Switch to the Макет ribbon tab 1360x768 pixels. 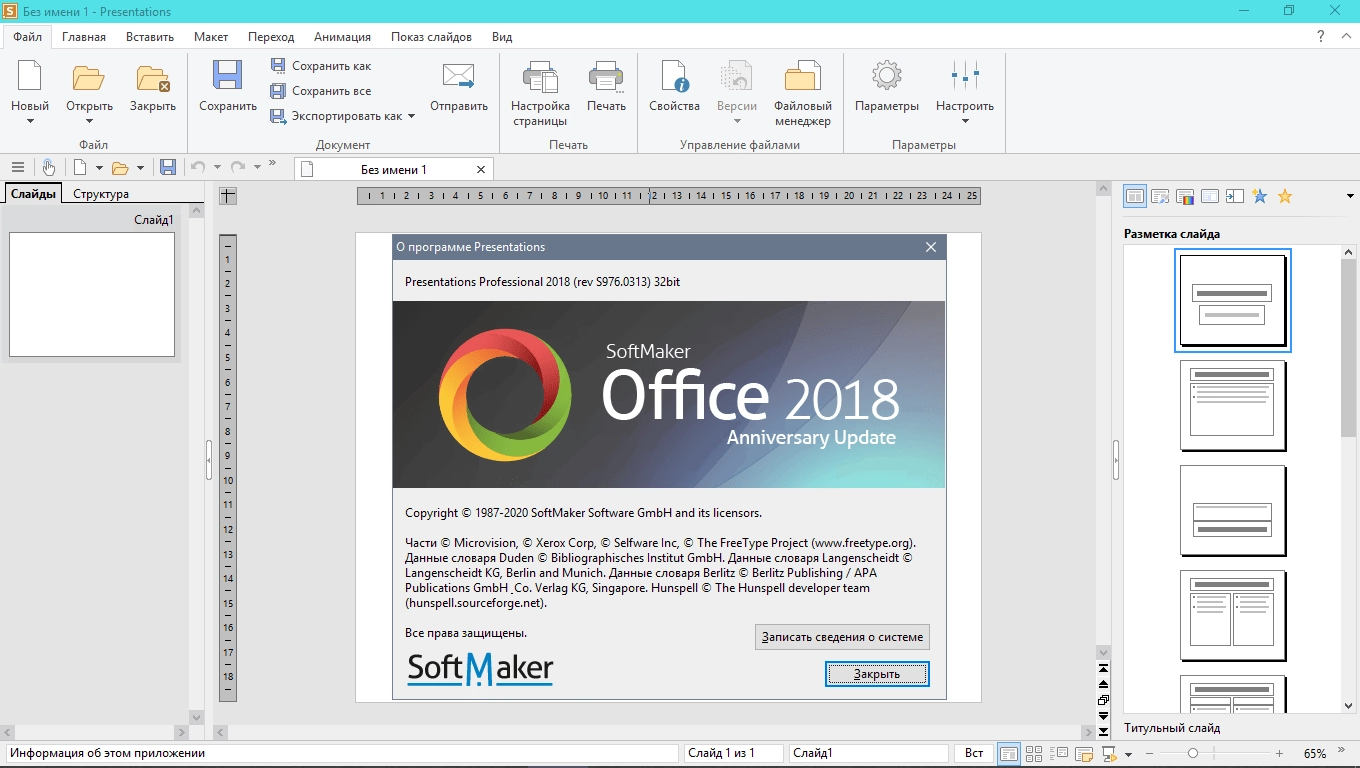211,37
